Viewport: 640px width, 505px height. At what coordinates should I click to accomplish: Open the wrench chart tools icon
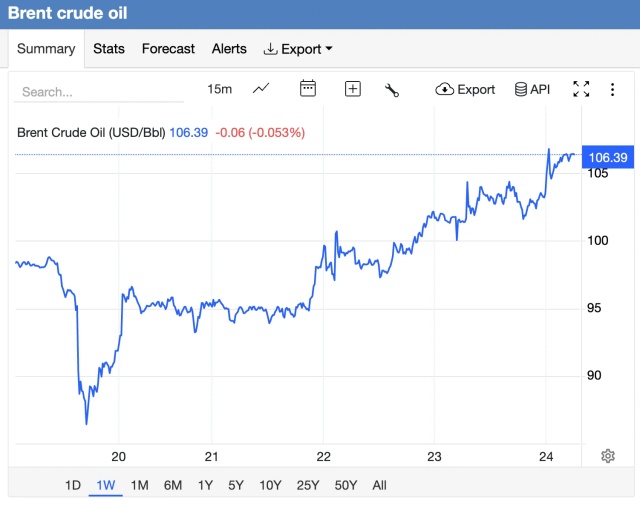point(392,89)
